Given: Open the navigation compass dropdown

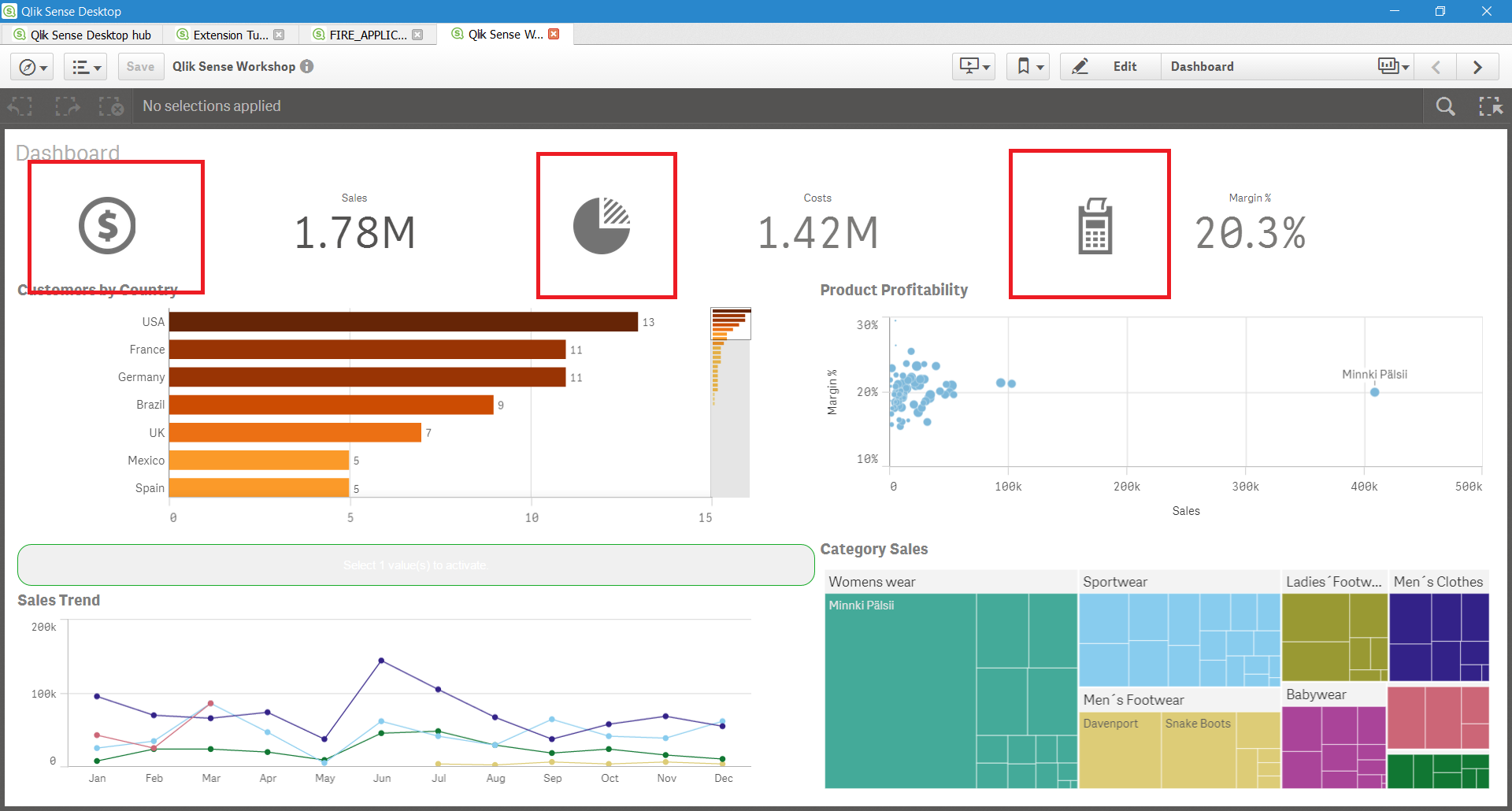Looking at the screenshot, I should click(x=31, y=66).
